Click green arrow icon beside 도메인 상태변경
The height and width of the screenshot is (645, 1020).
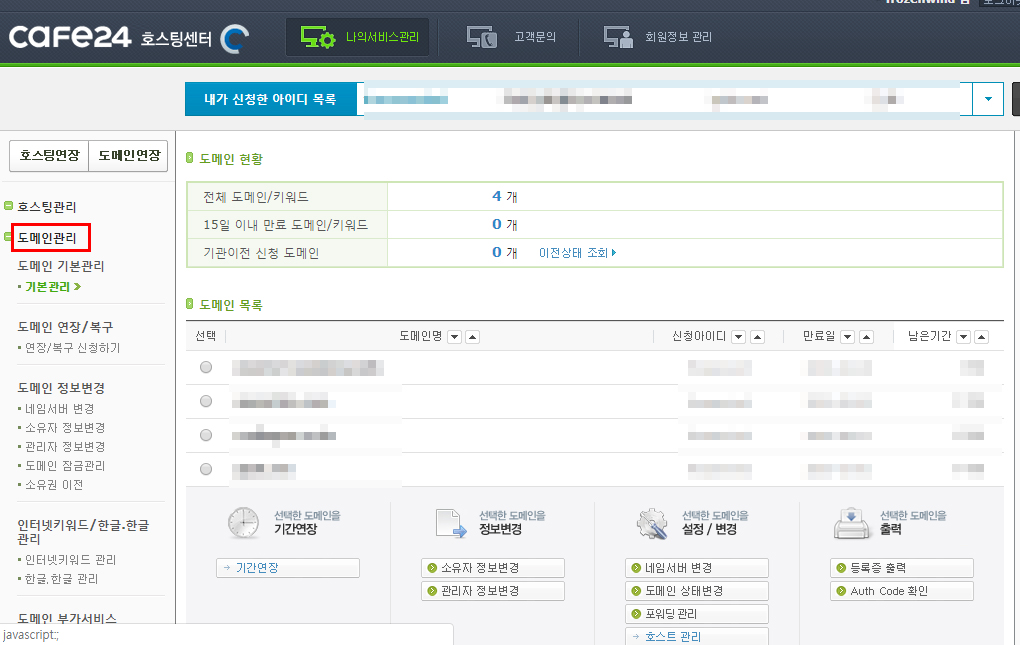636,591
